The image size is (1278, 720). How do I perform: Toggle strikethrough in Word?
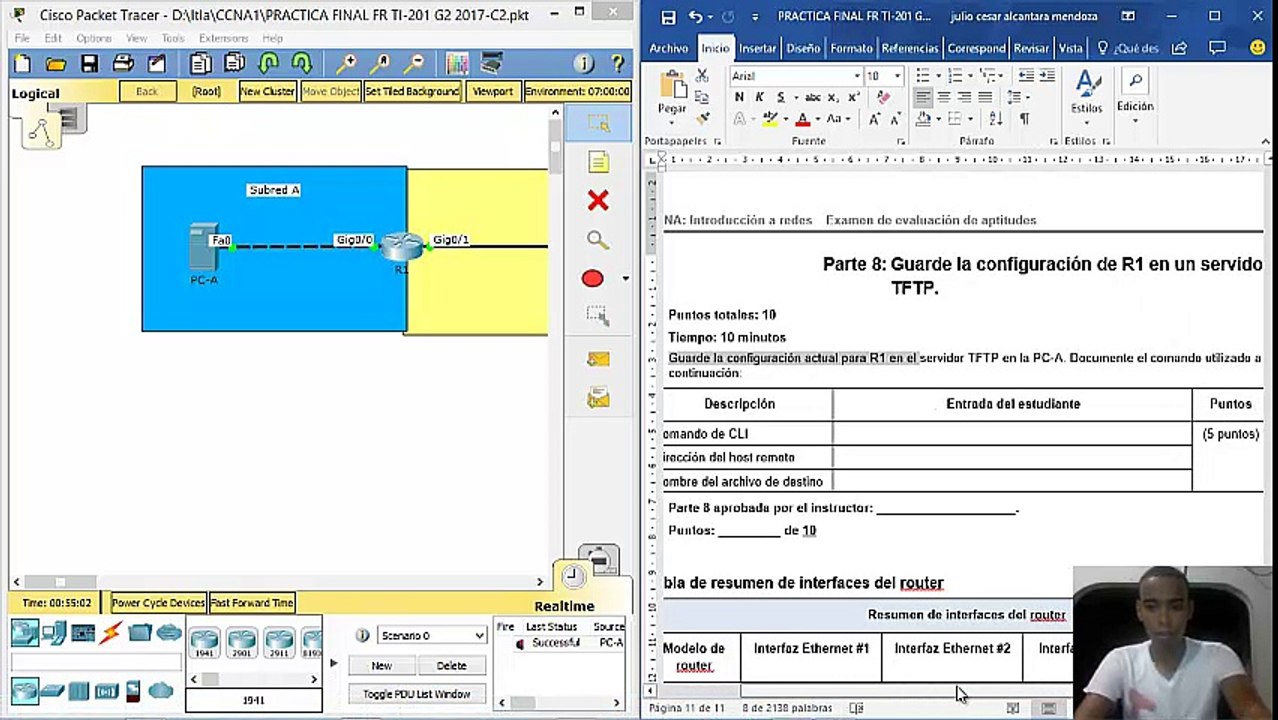coord(813,97)
